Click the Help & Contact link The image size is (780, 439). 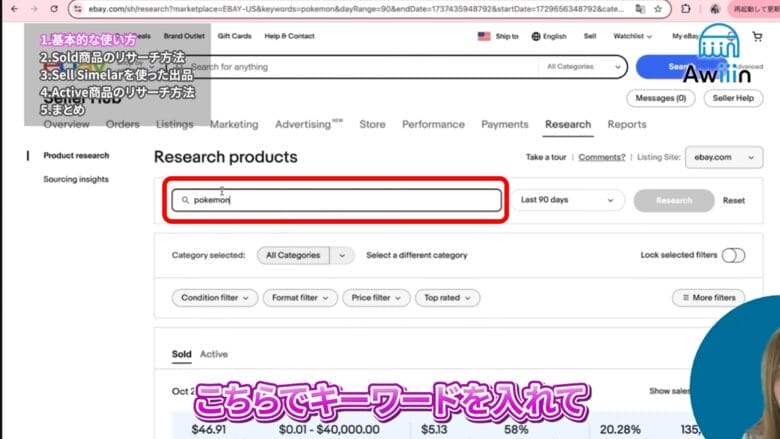click(x=289, y=36)
